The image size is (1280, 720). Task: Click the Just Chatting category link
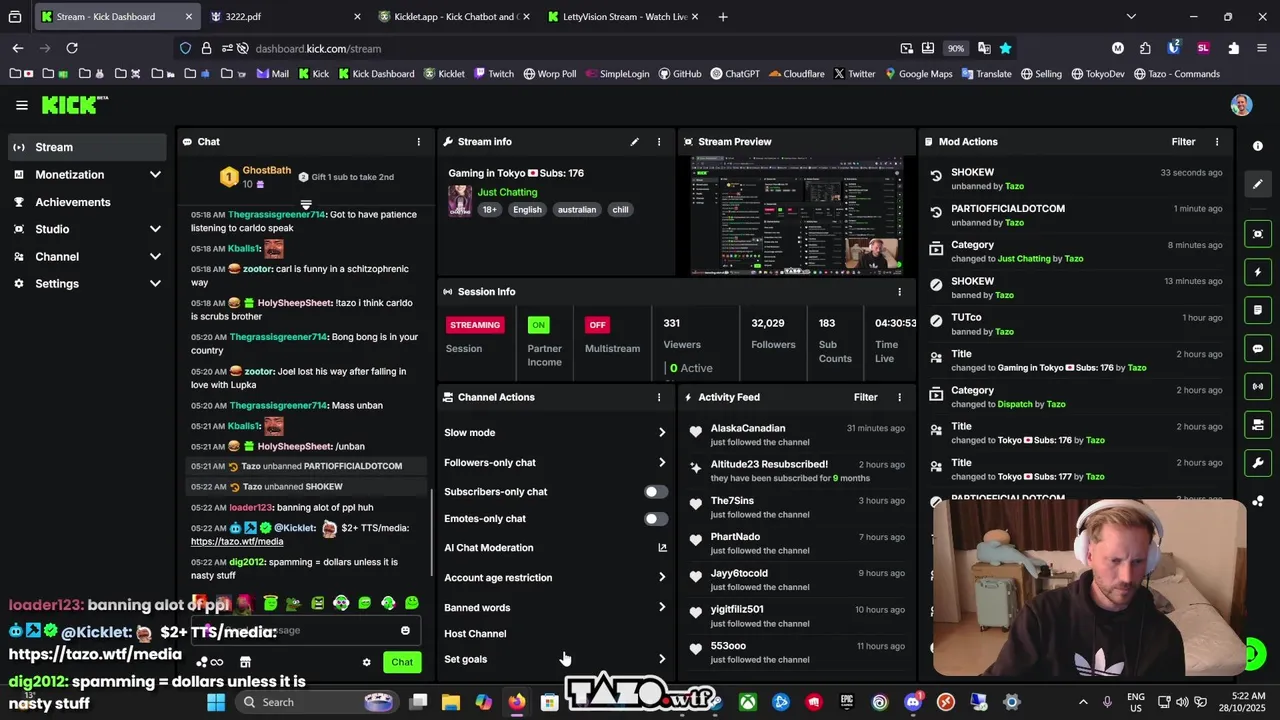click(x=507, y=192)
